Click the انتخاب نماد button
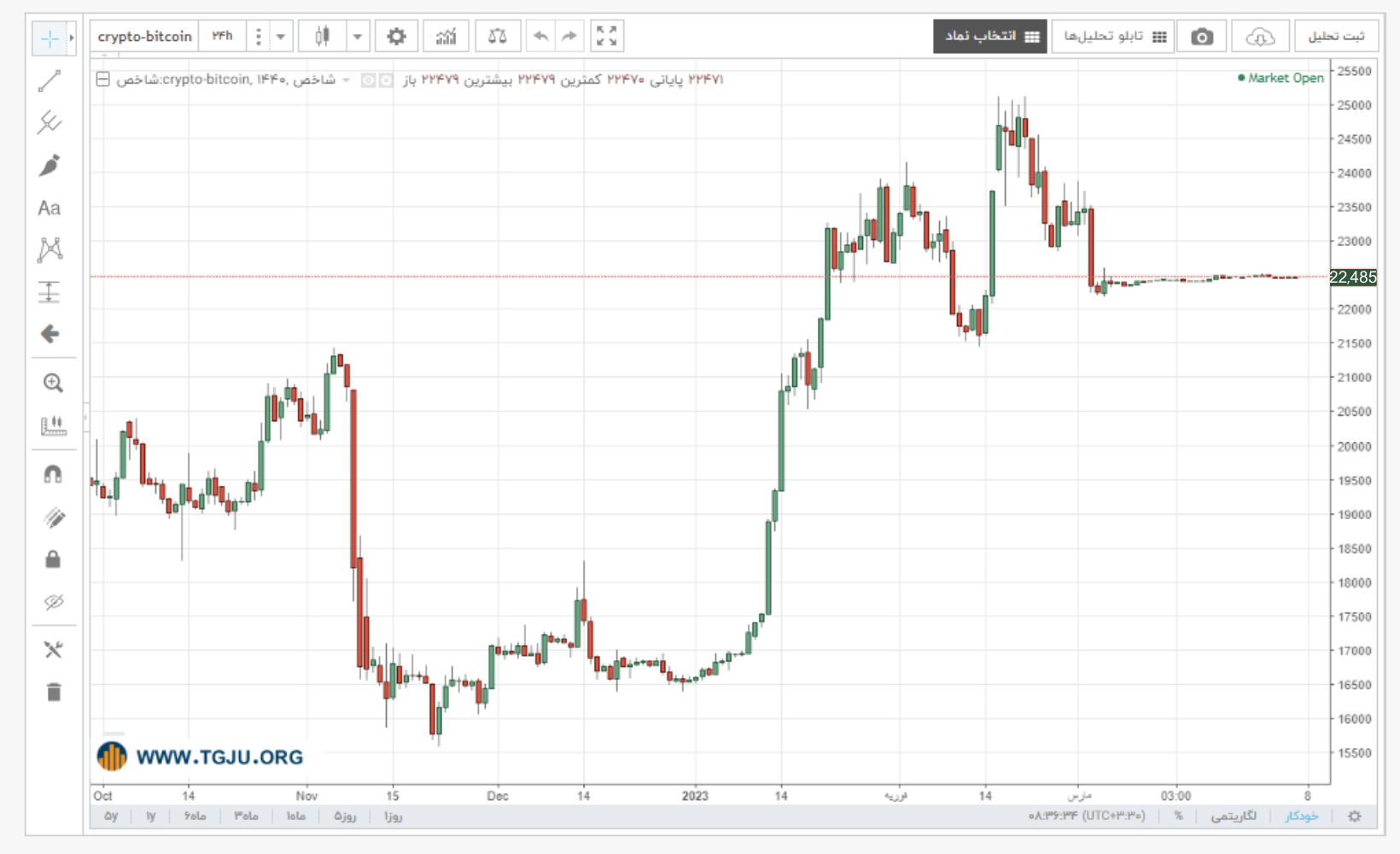The width and height of the screenshot is (1400, 854). [x=990, y=37]
